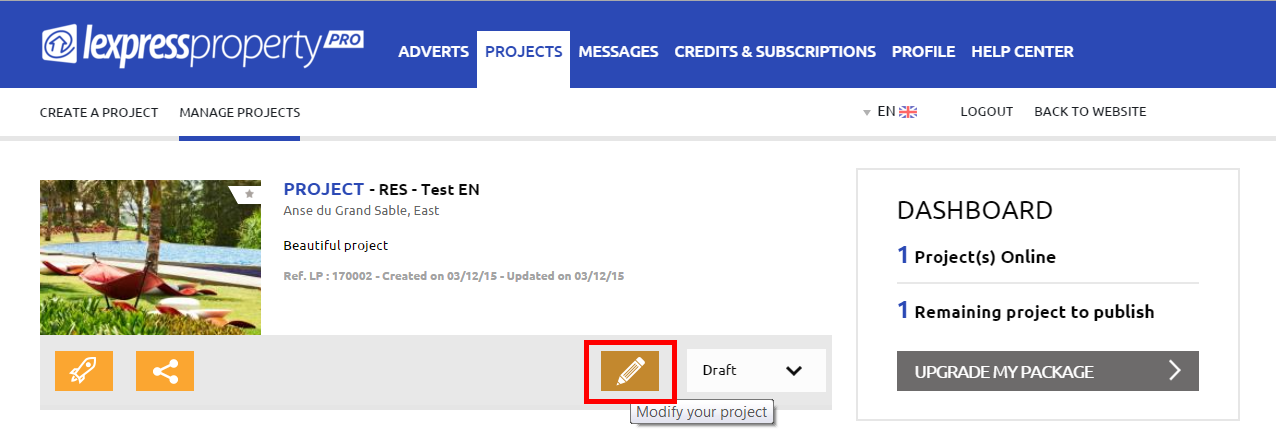The width and height of the screenshot is (1276, 446).
Task: Expand the EN language selector arrow
Action: (867, 113)
